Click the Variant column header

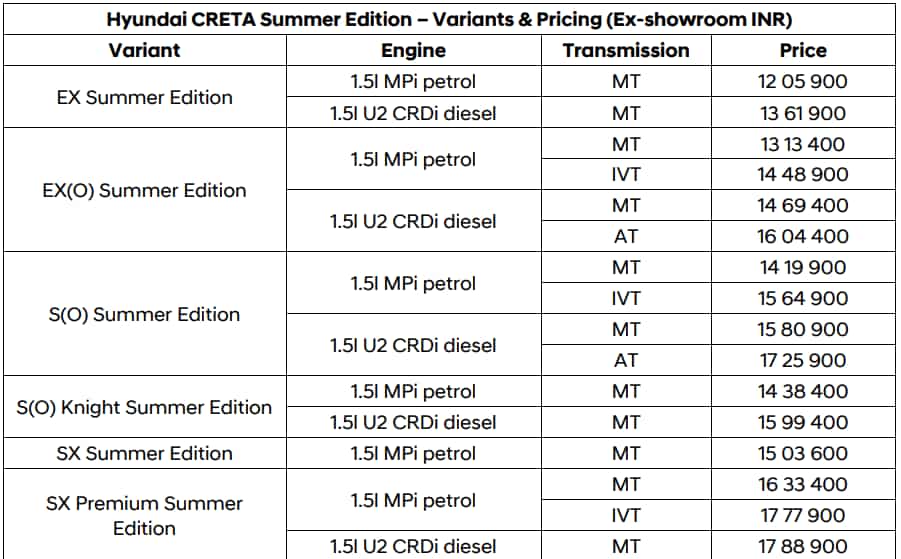144,50
